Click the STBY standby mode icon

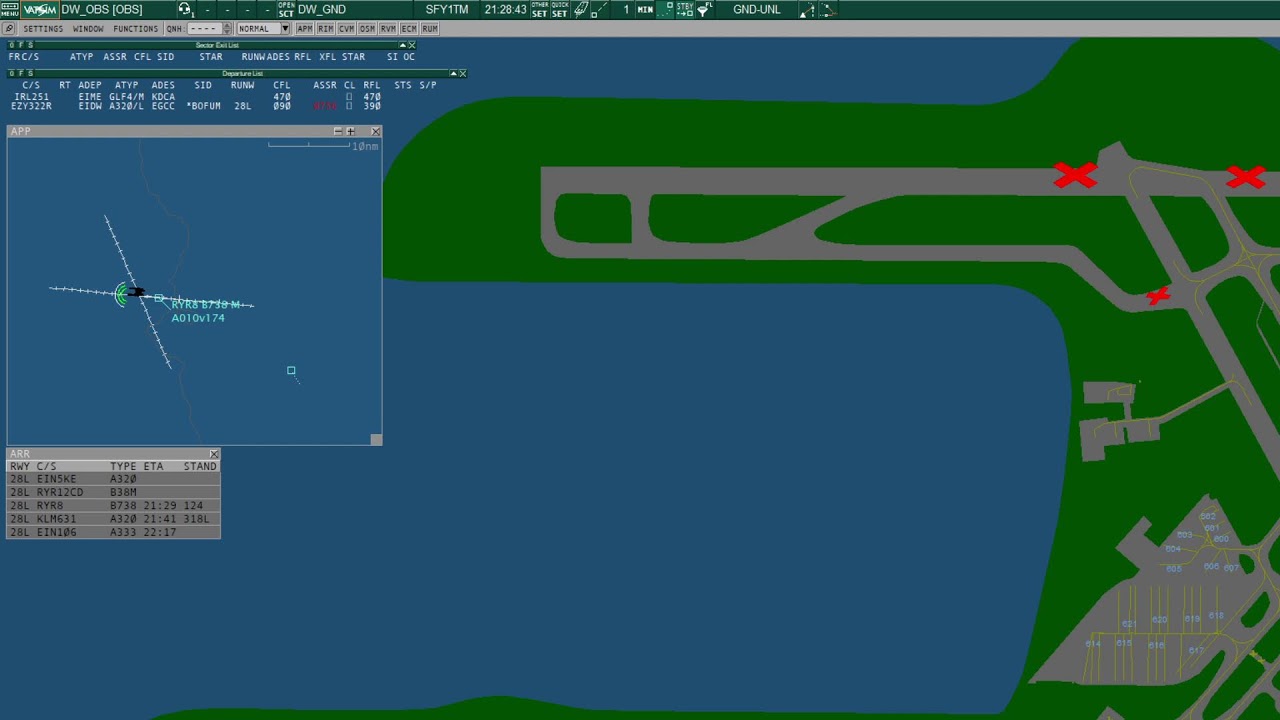(685, 10)
